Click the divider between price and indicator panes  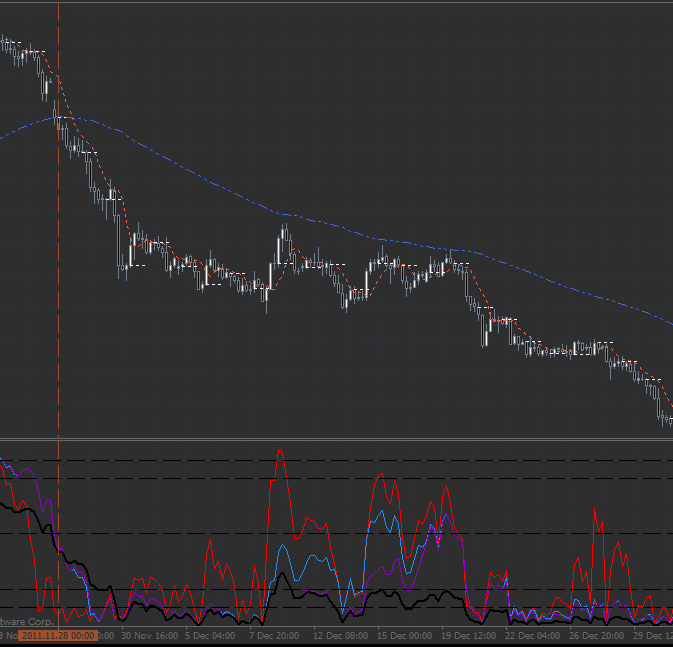tap(336, 438)
